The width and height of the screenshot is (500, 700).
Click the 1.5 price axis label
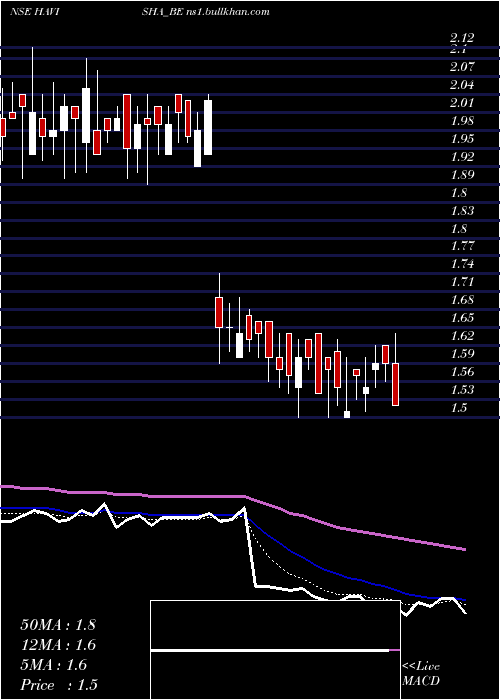[458, 408]
